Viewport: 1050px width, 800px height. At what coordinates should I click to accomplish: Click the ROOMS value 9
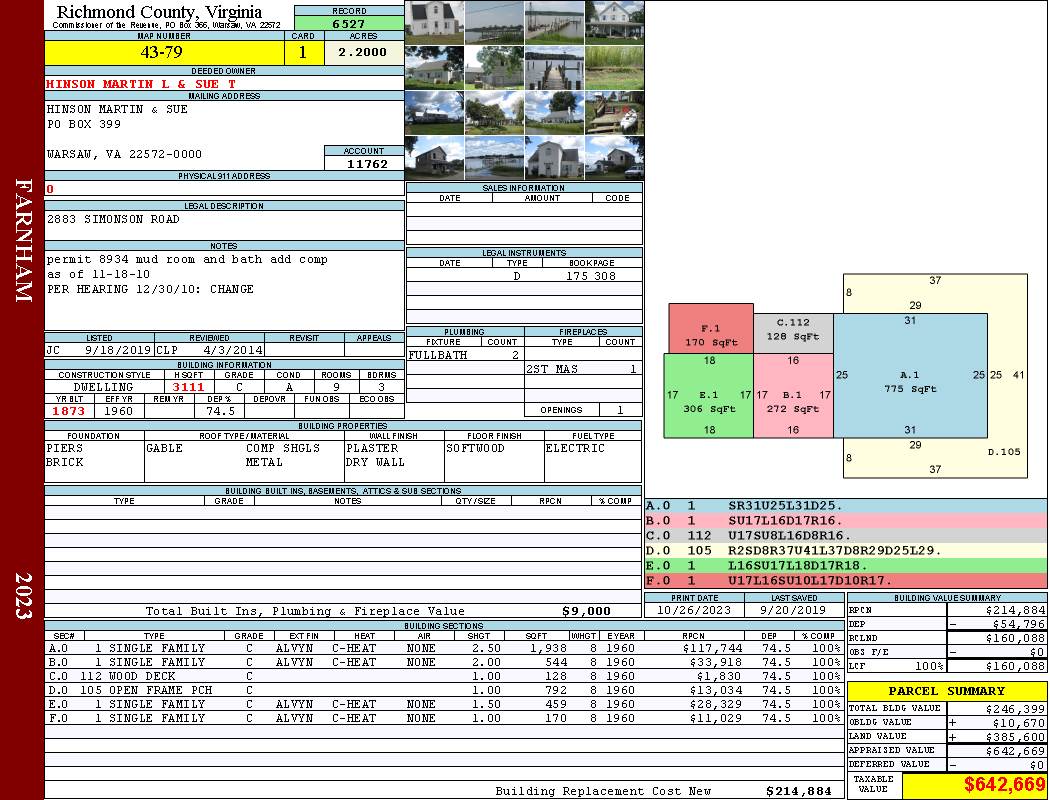(336, 387)
